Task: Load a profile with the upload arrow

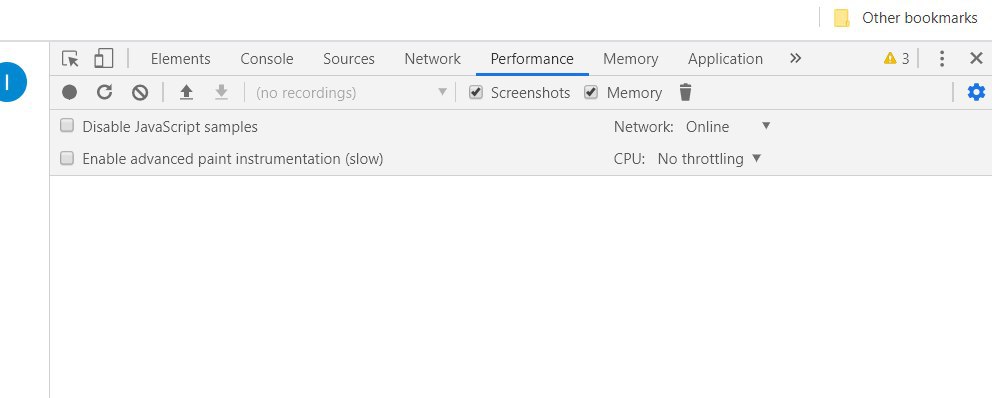Action: 186,93
